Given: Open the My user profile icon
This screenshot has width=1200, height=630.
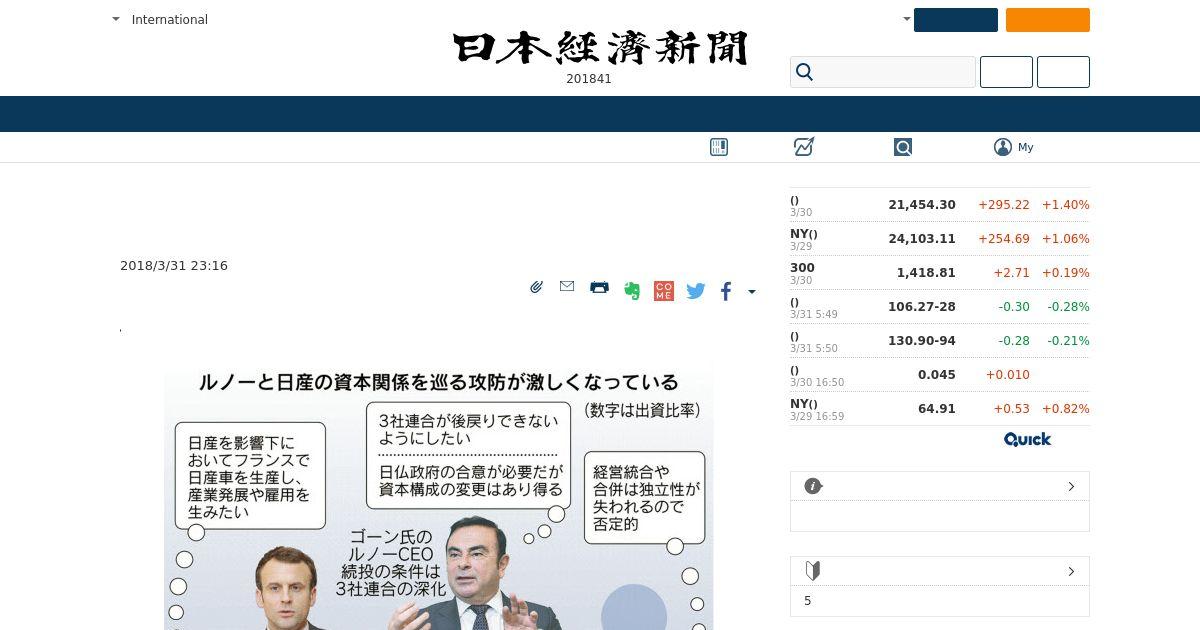Looking at the screenshot, I should [1003, 147].
